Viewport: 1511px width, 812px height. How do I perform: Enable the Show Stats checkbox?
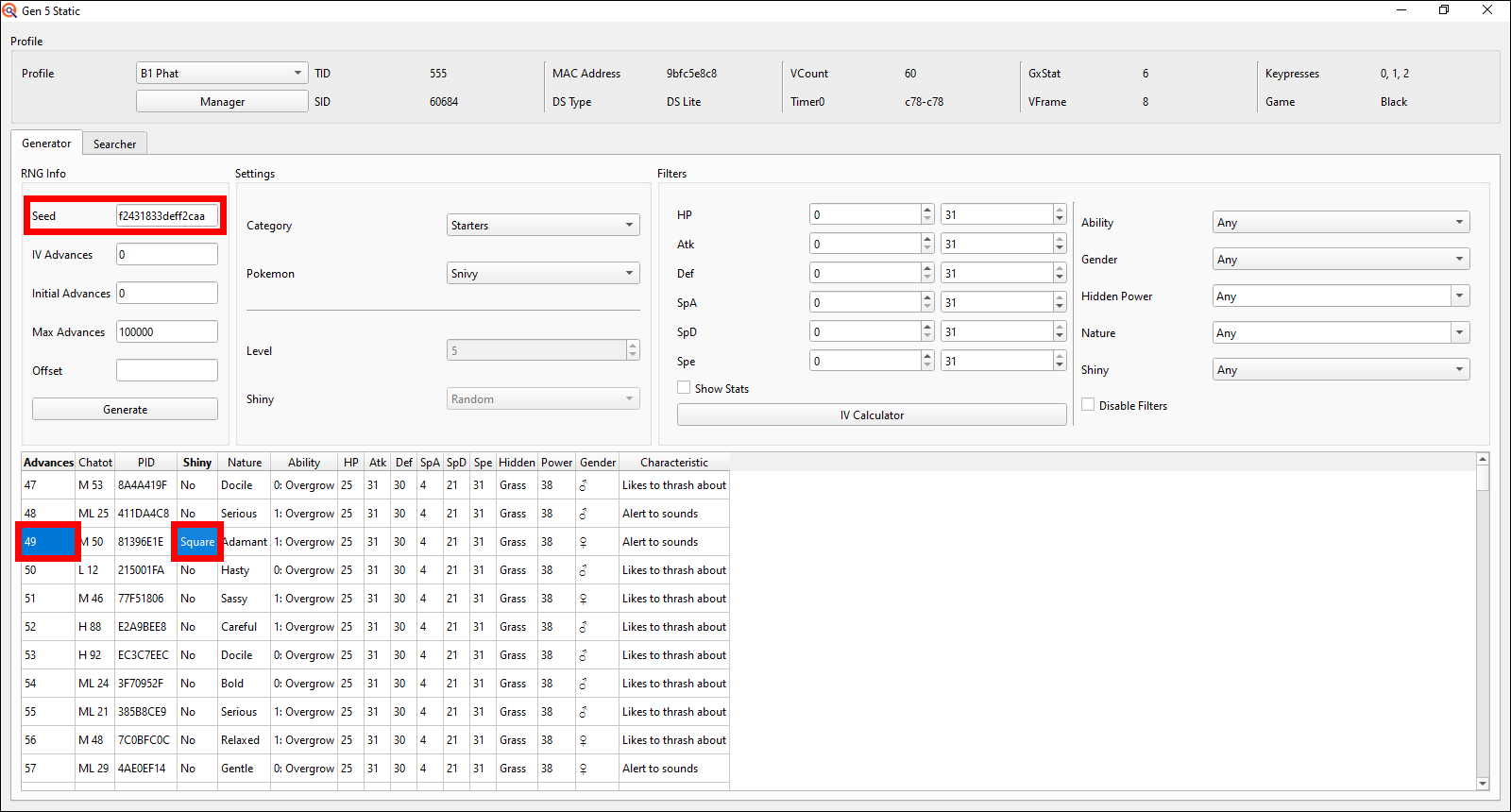pyautogui.click(x=684, y=388)
